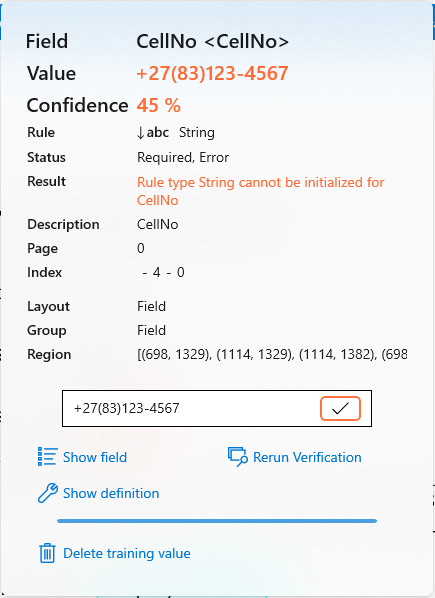
Task: Click the trash can delete icon
Action: (47, 553)
